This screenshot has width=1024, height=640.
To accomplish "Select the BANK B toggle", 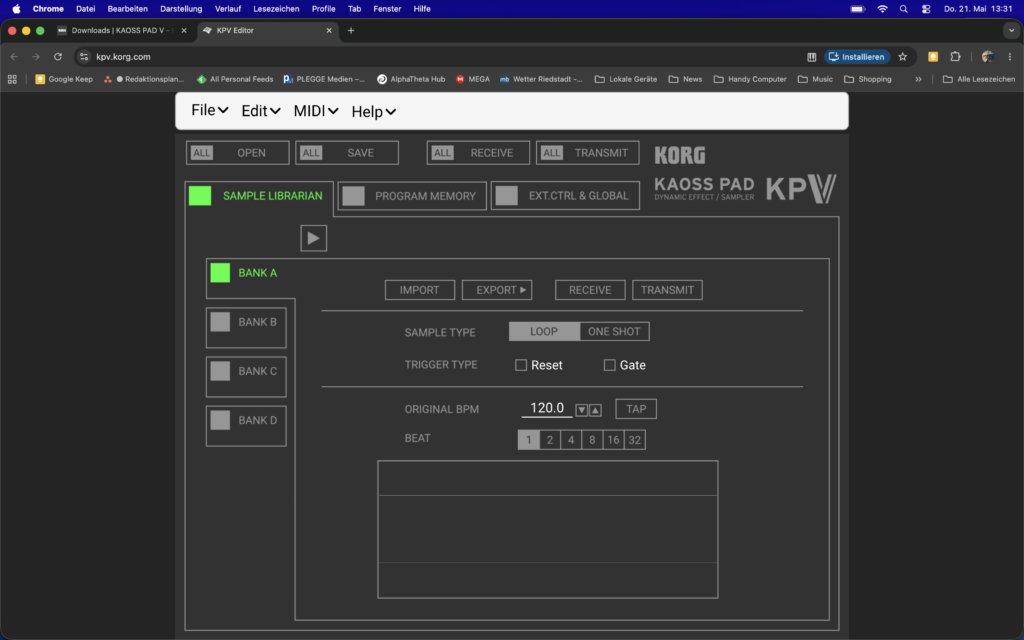I will click(220, 322).
